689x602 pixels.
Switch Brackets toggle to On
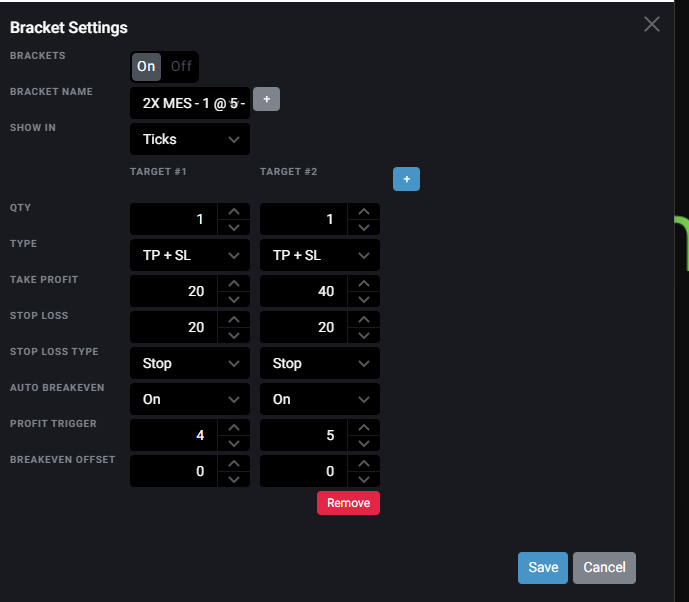[146, 66]
